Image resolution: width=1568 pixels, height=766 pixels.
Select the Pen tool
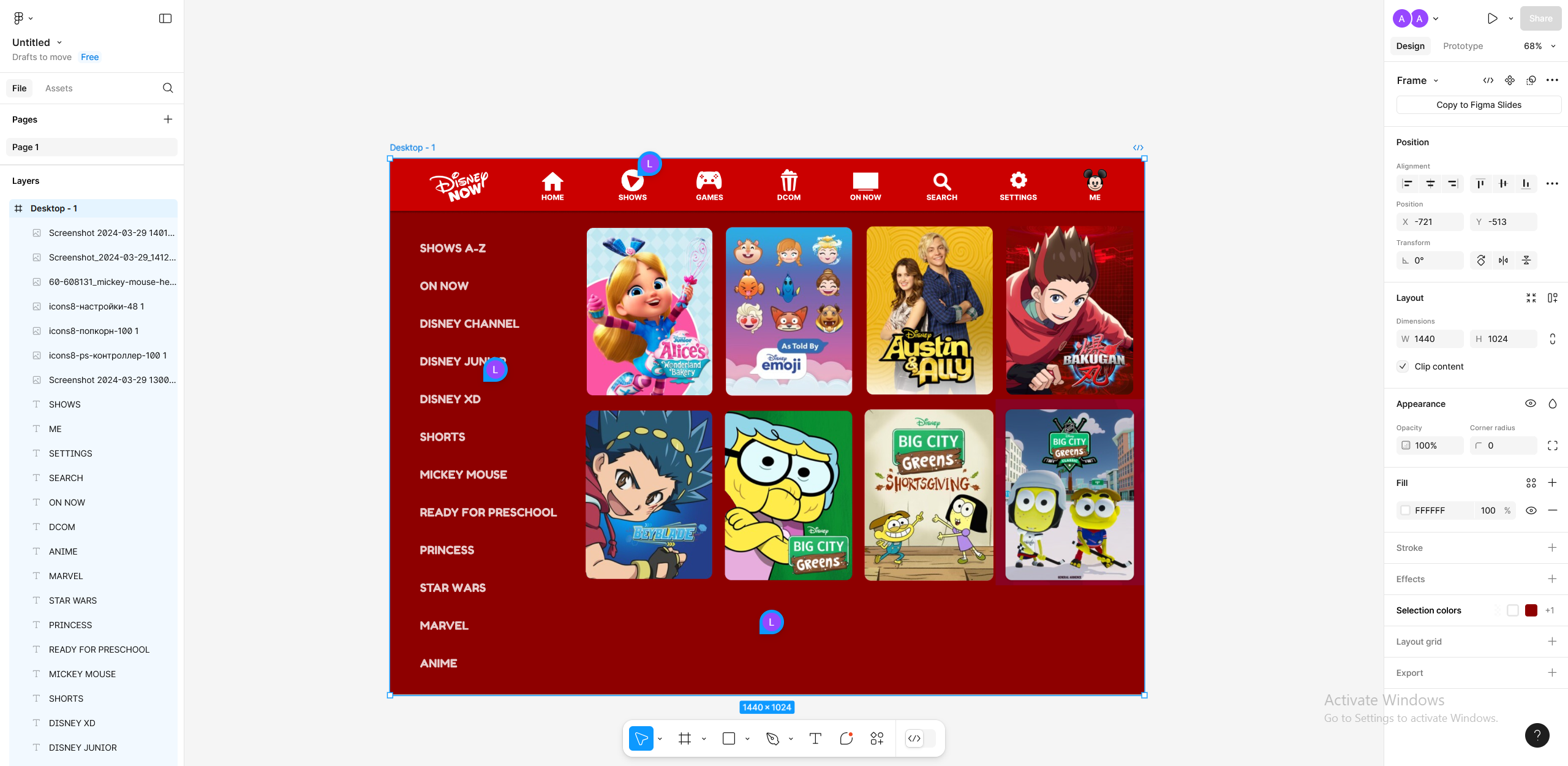click(x=772, y=738)
